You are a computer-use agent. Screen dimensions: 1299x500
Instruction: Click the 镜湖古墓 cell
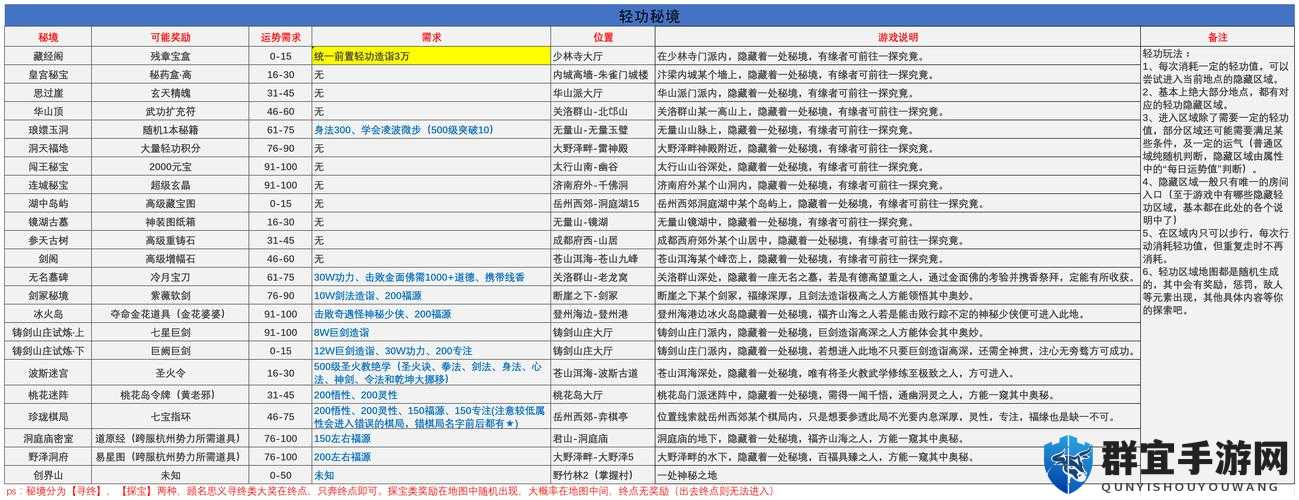49,222
